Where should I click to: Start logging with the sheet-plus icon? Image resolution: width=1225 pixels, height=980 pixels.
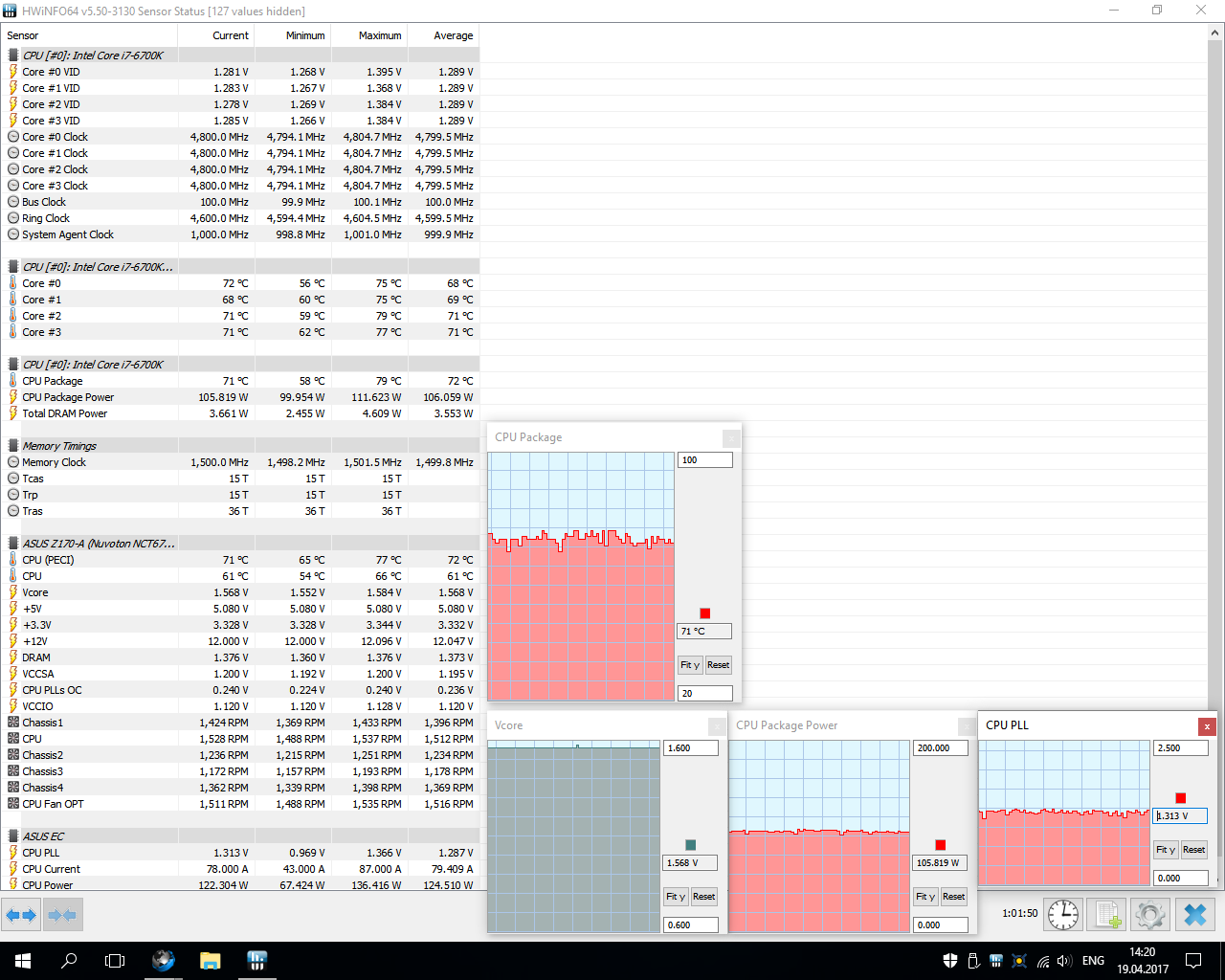(x=1107, y=915)
